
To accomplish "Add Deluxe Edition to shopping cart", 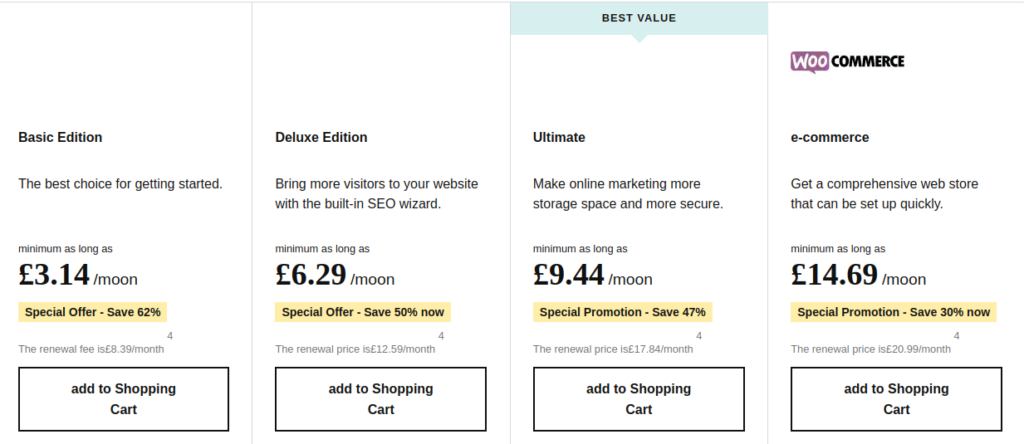I will (x=381, y=399).
